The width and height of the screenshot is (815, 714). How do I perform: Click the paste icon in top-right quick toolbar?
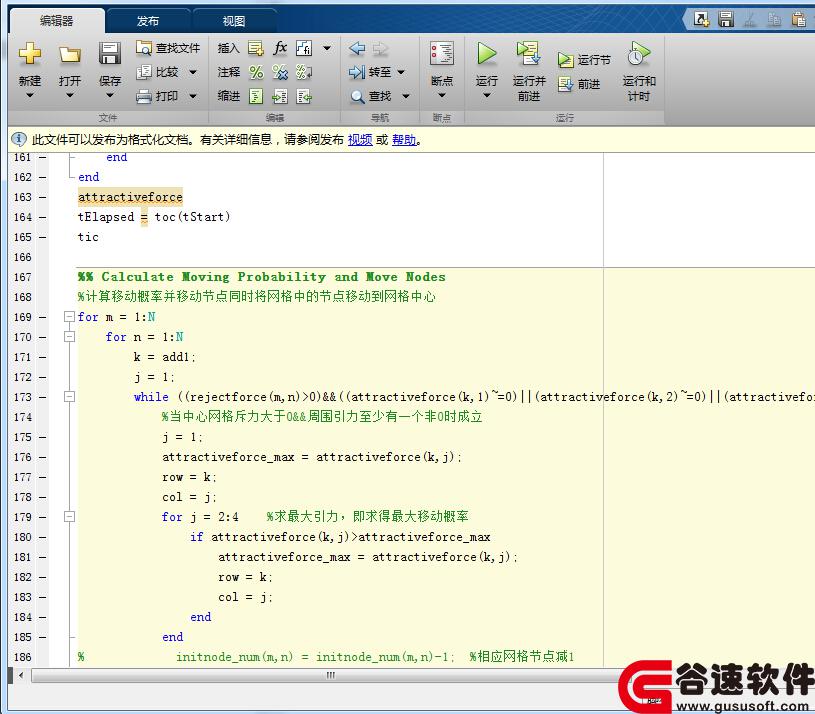(x=798, y=19)
